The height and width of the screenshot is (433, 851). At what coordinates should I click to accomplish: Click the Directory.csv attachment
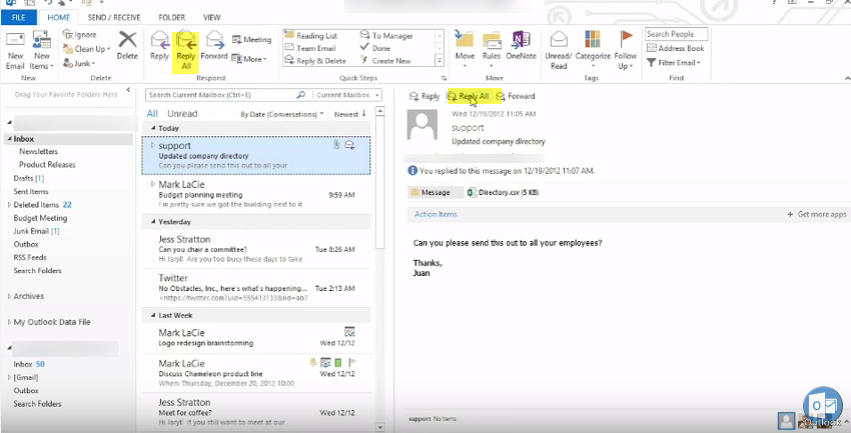(x=503, y=192)
